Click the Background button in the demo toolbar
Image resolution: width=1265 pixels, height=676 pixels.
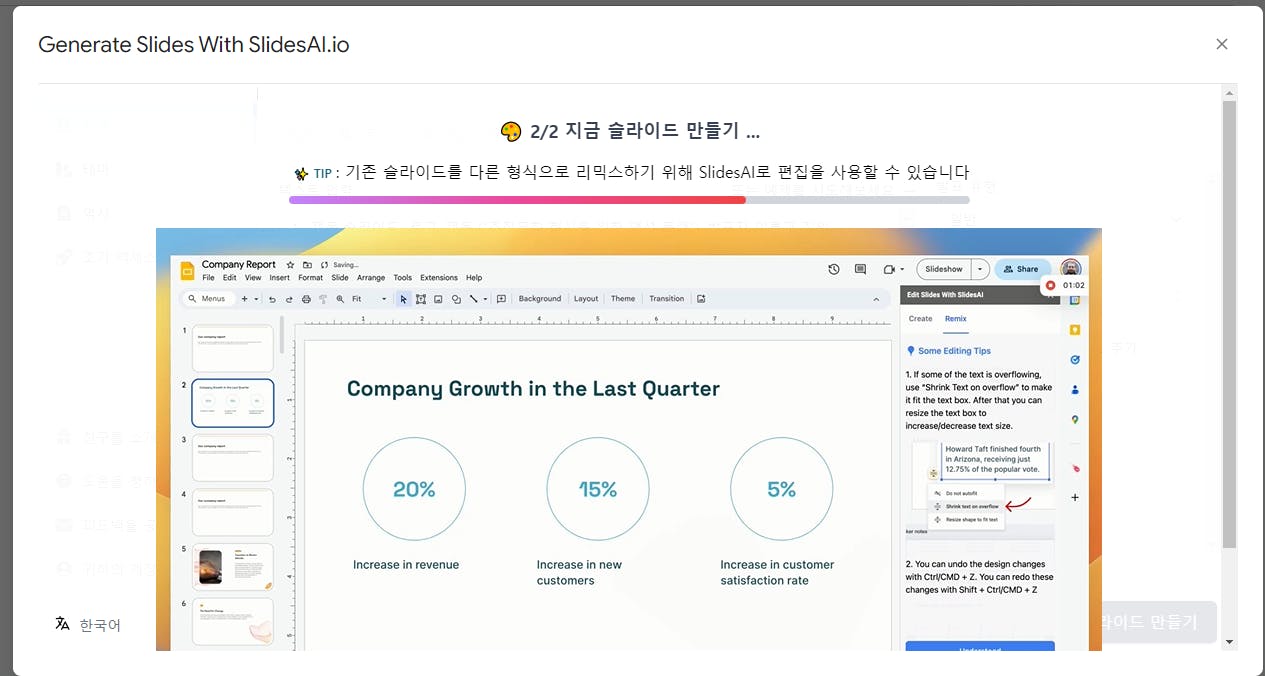[x=540, y=299]
